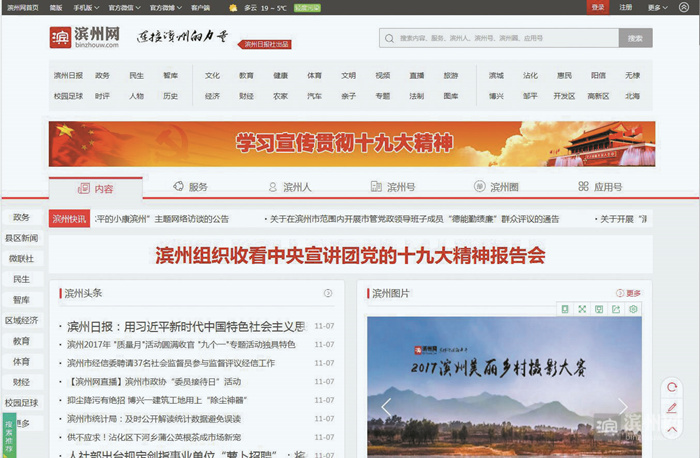Expand the 手机版 dropdown in top bar

tap(85, 7)
